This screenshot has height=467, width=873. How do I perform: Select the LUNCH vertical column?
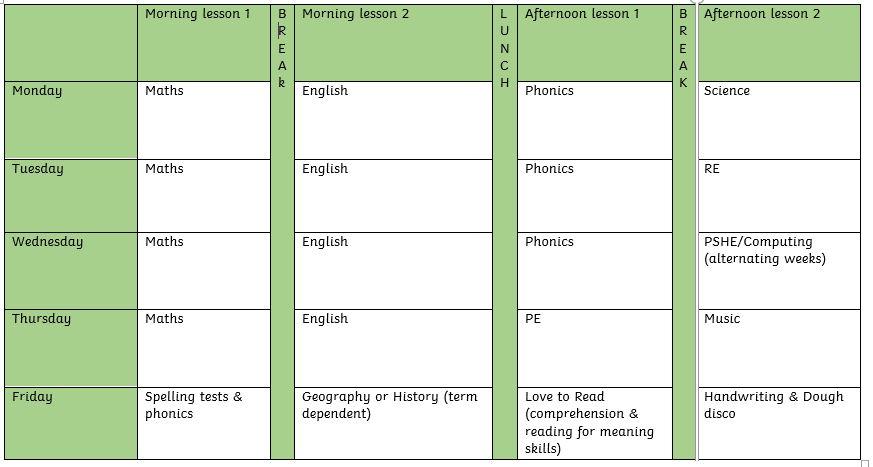pos(505,233)
